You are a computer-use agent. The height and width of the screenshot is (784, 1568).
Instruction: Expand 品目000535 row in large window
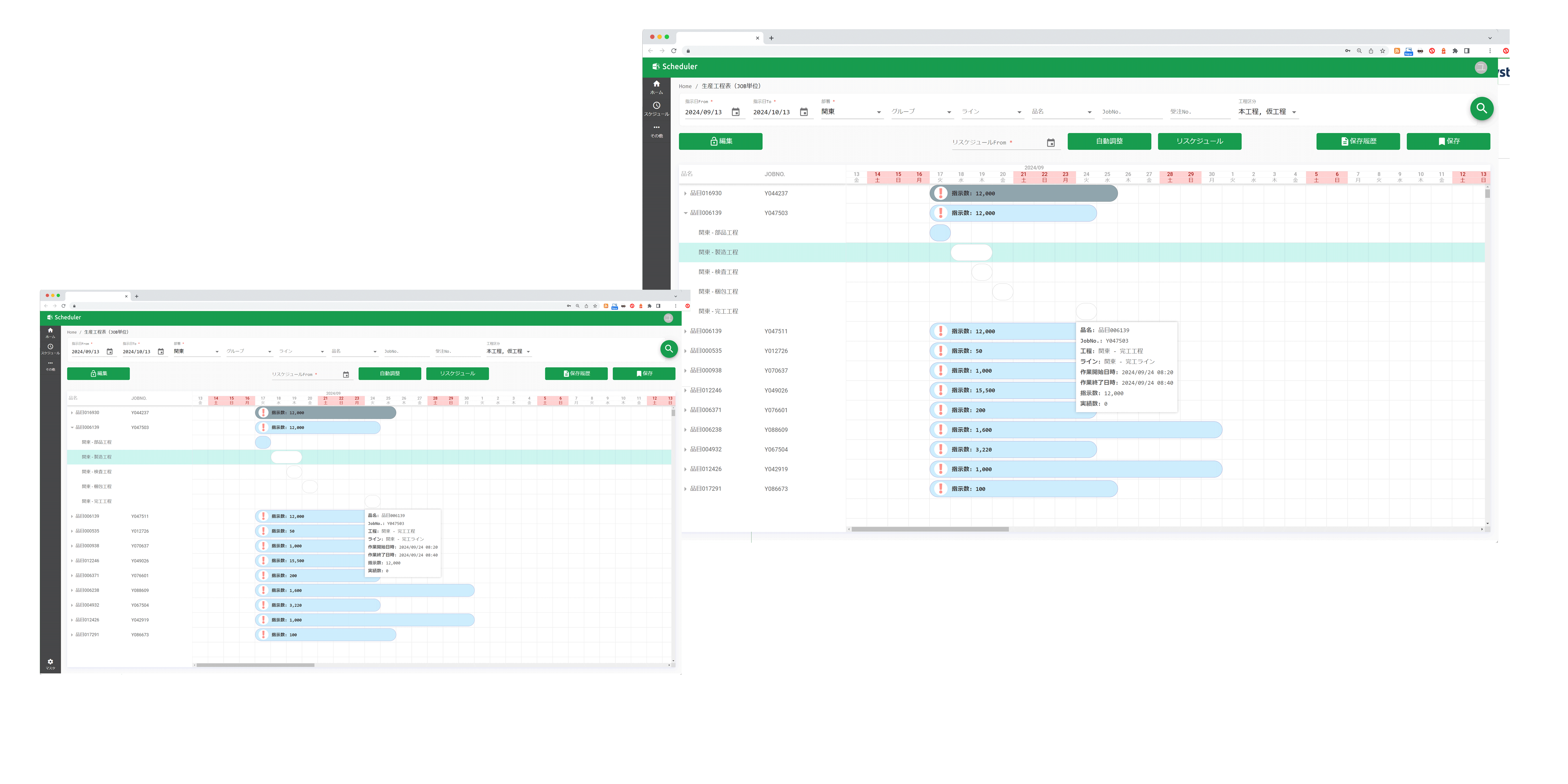tap(686, 351)
